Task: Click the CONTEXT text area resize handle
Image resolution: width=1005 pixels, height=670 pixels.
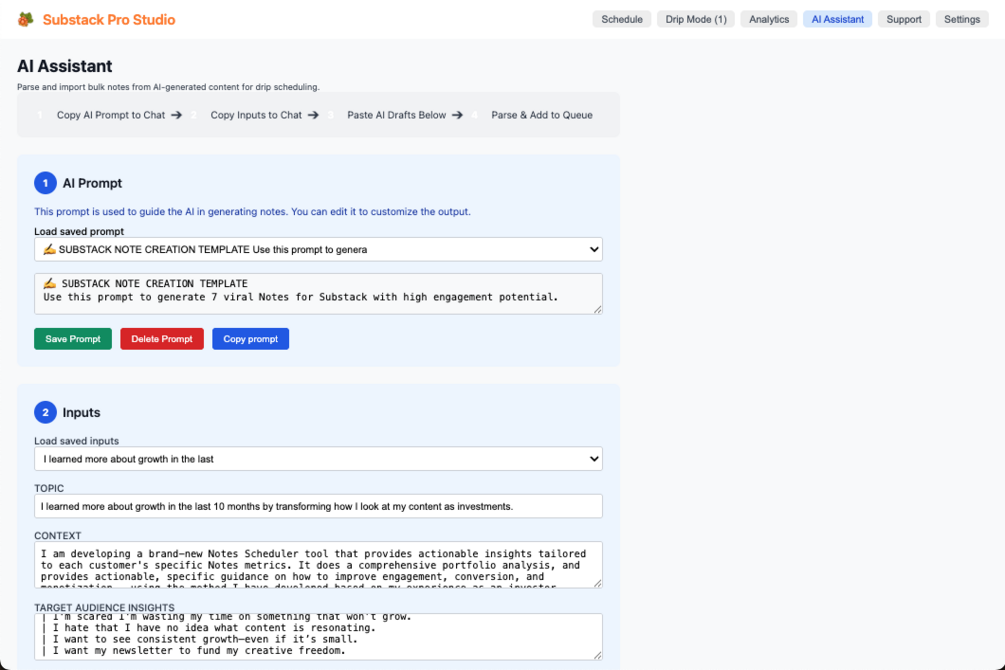Action: (597, 583)
